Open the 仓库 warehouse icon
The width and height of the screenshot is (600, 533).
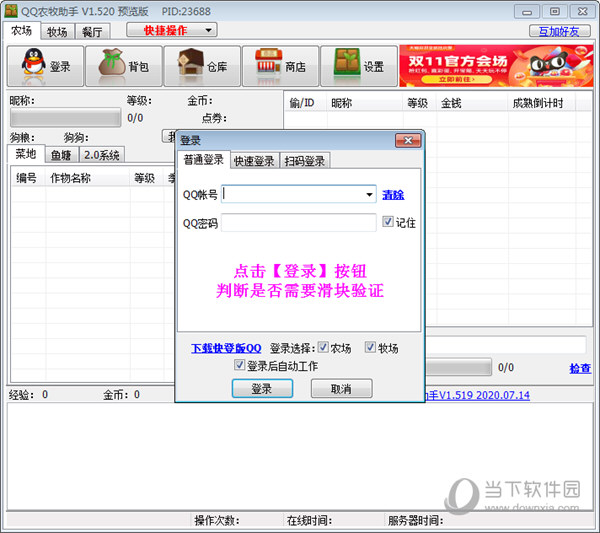click(201, 67)
